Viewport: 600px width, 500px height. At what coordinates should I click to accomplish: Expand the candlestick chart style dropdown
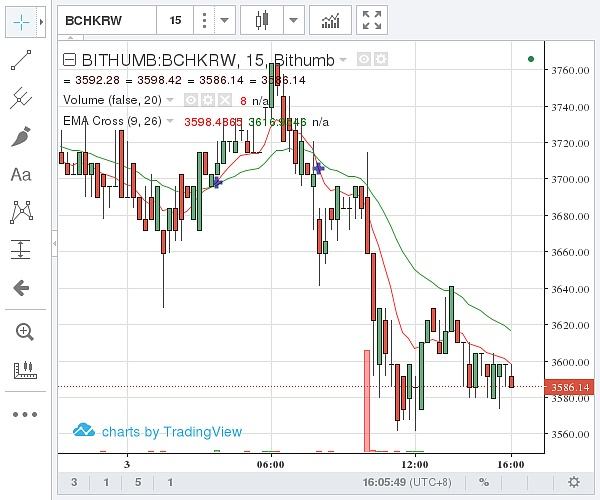click(x=293, y=19)
